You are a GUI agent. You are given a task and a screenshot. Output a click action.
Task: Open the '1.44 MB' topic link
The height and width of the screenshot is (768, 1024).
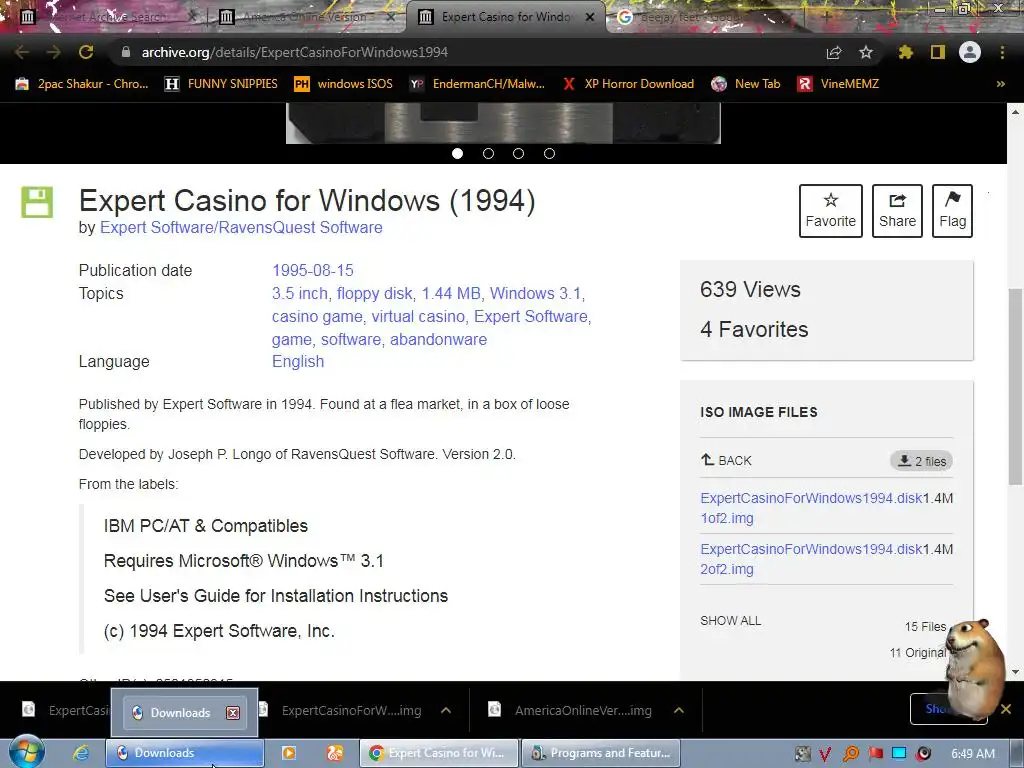[451, 293]
